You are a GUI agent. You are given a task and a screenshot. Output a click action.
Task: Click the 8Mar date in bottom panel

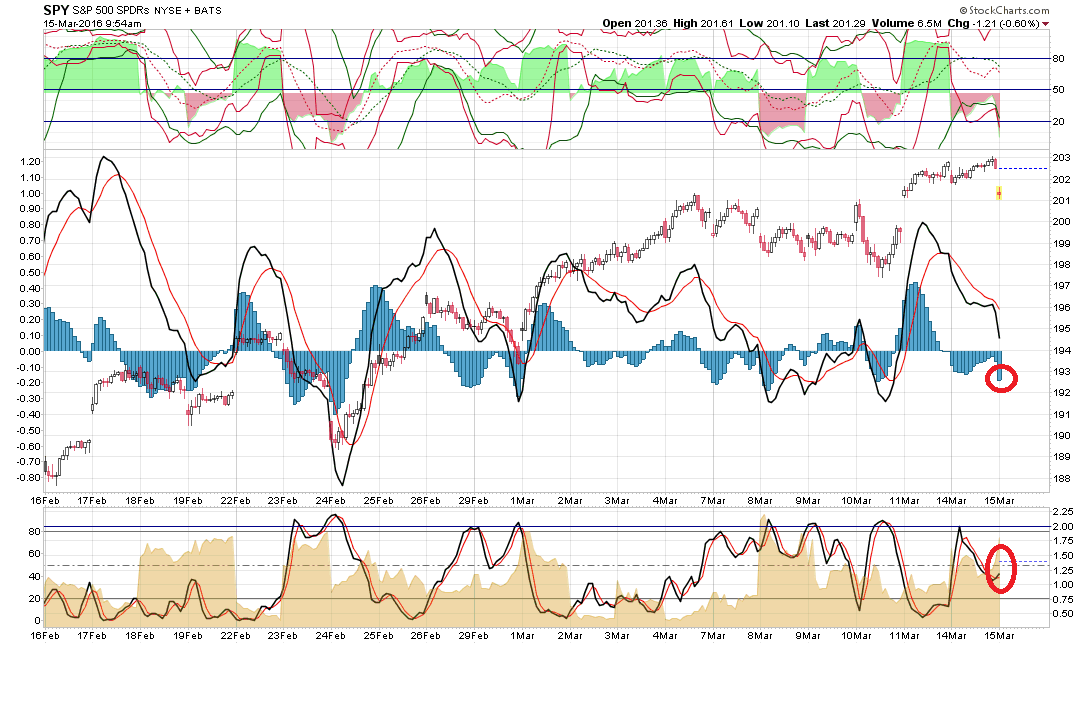point(760,635)
